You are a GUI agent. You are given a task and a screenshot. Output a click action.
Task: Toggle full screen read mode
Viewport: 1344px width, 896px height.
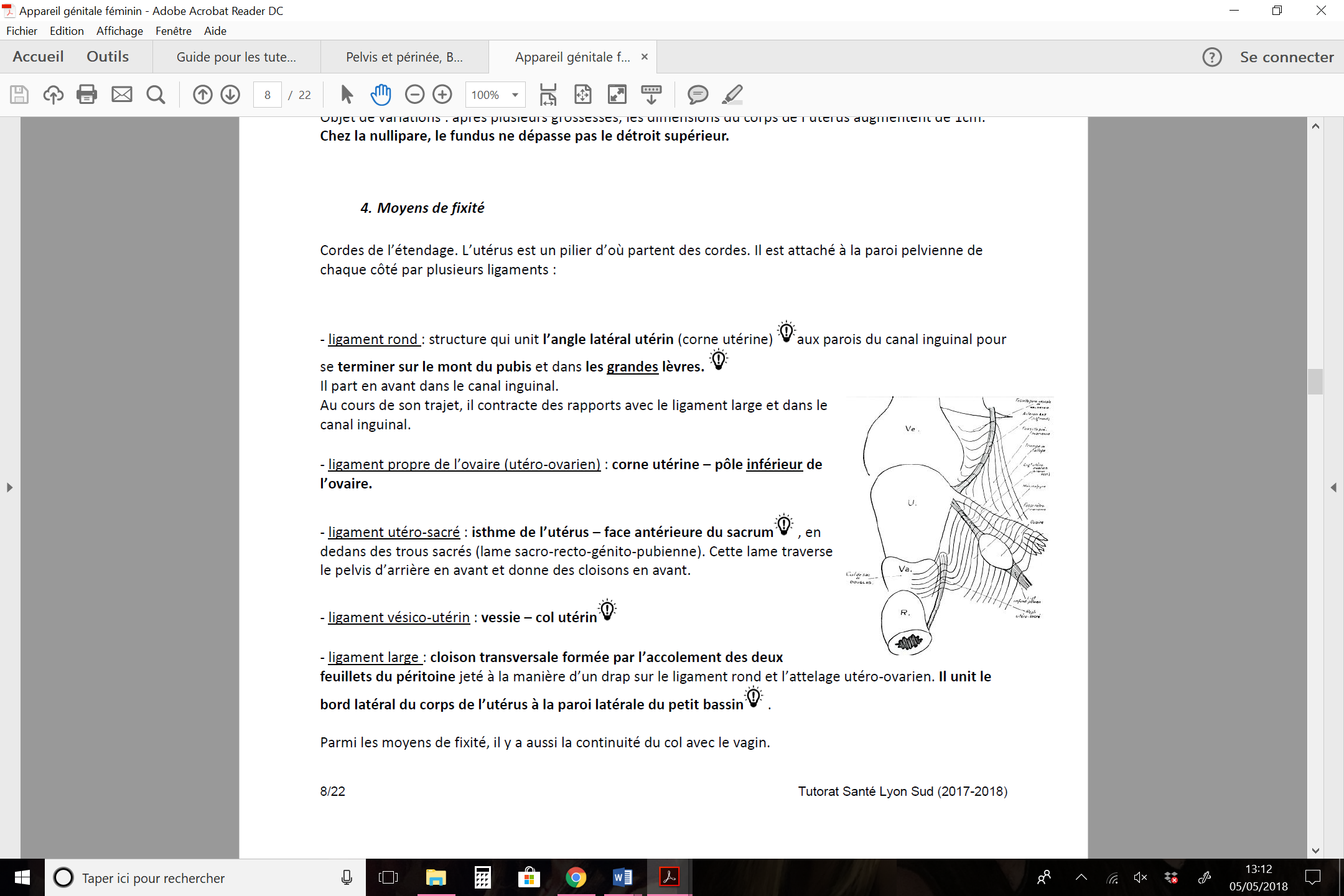617,95
